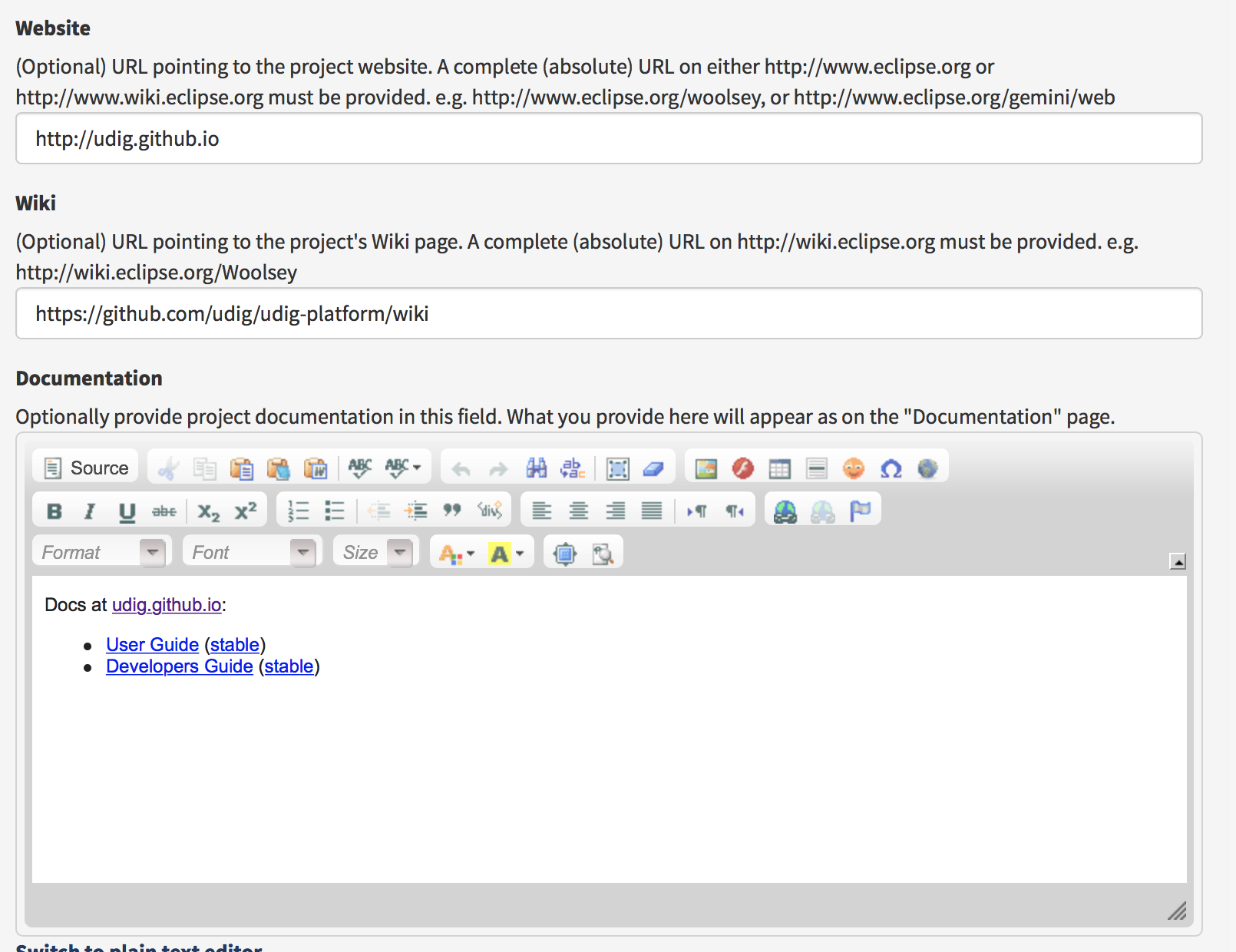Open the Format dropdown
1236x952 pixels.
click(x=100, y=551)
